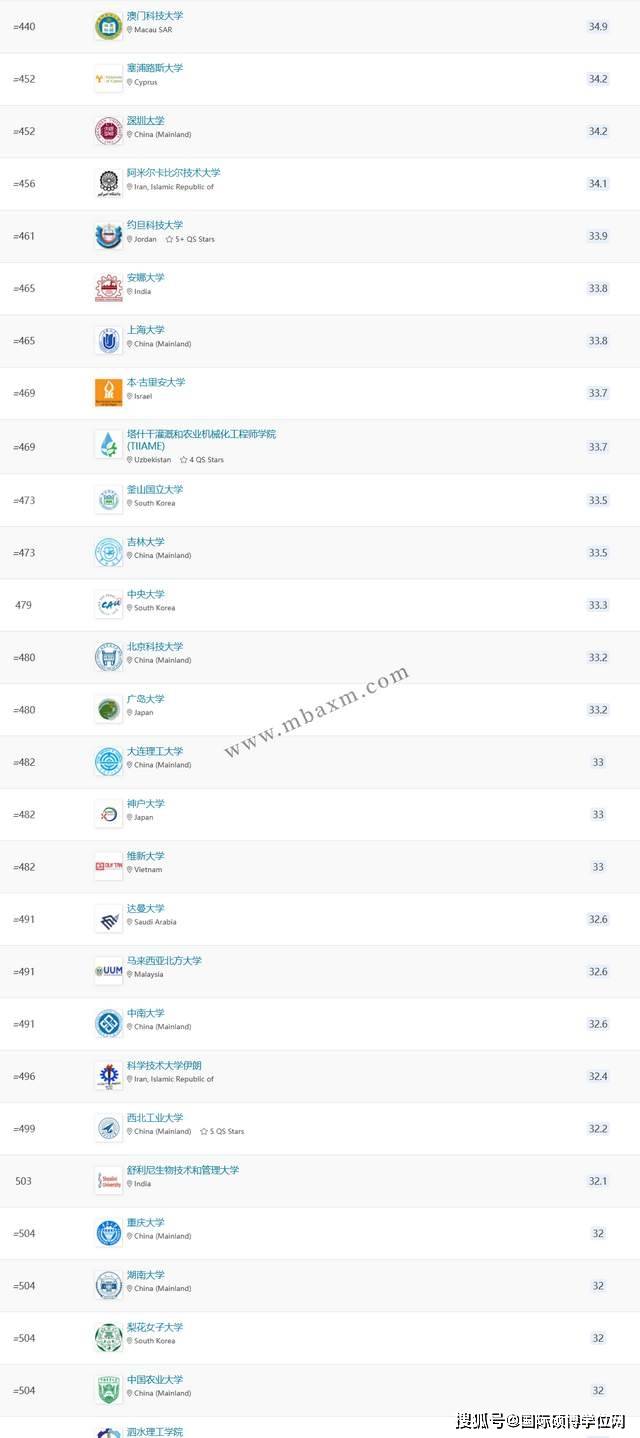The height and width of the screenshot is (1438, 640).
Task: Click the 深圳大学 crest logo
Action: point(108,131)
